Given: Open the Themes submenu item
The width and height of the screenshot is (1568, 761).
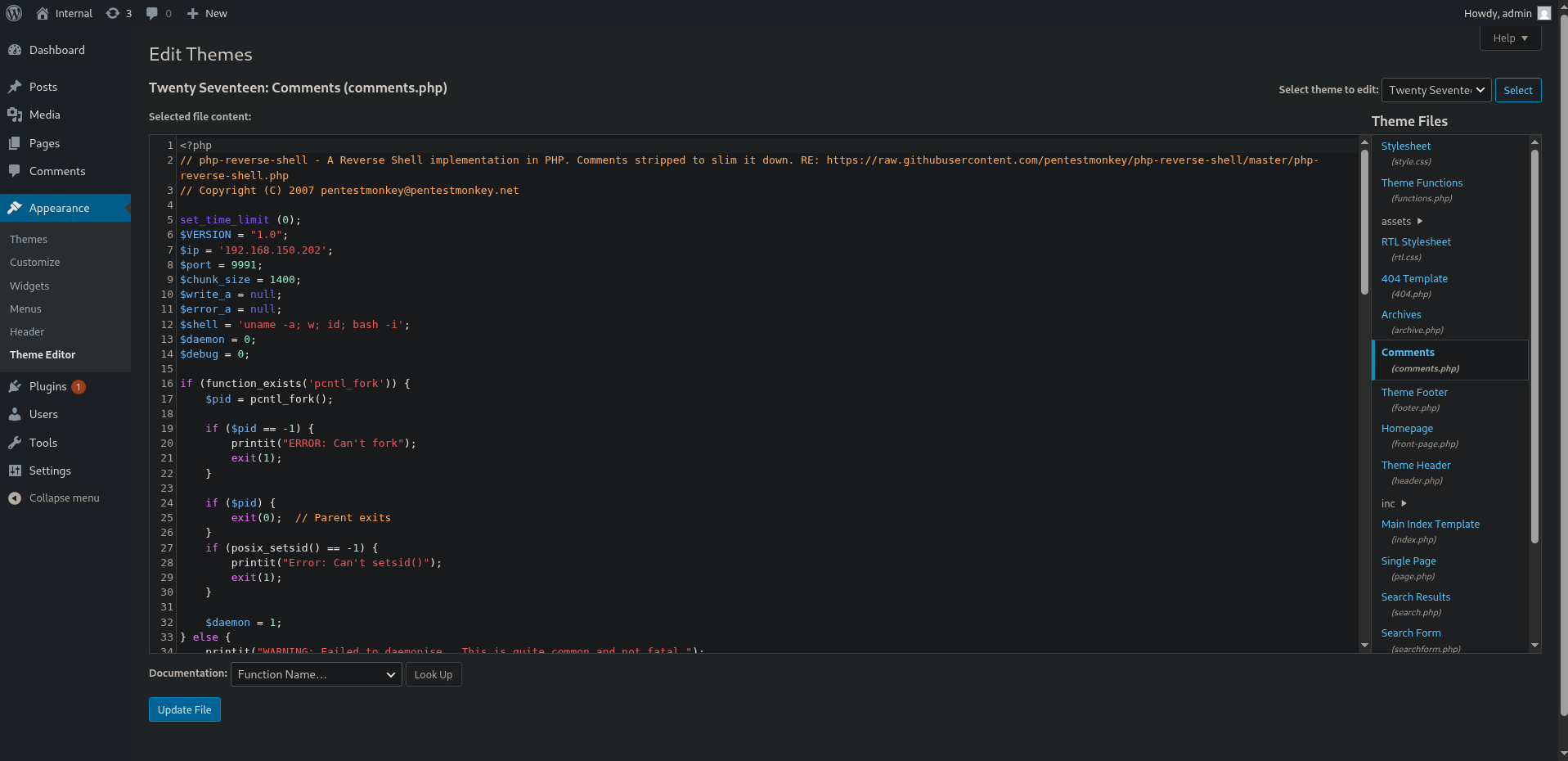Looking at the screenshot, I should pos(29,239).
